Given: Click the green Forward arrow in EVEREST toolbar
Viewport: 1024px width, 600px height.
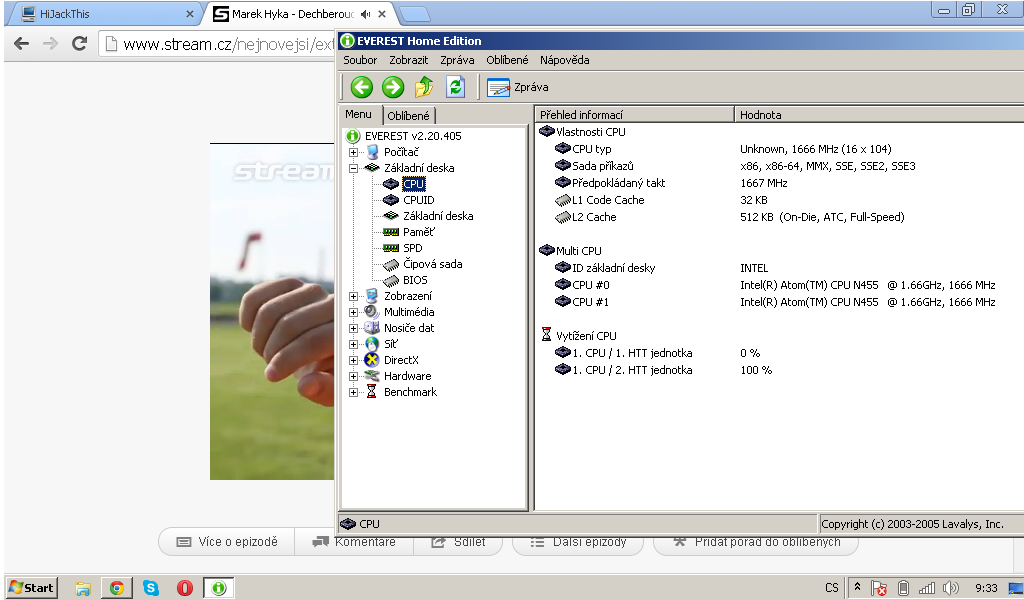Looking at the screenshot, I should click(392, 87).
